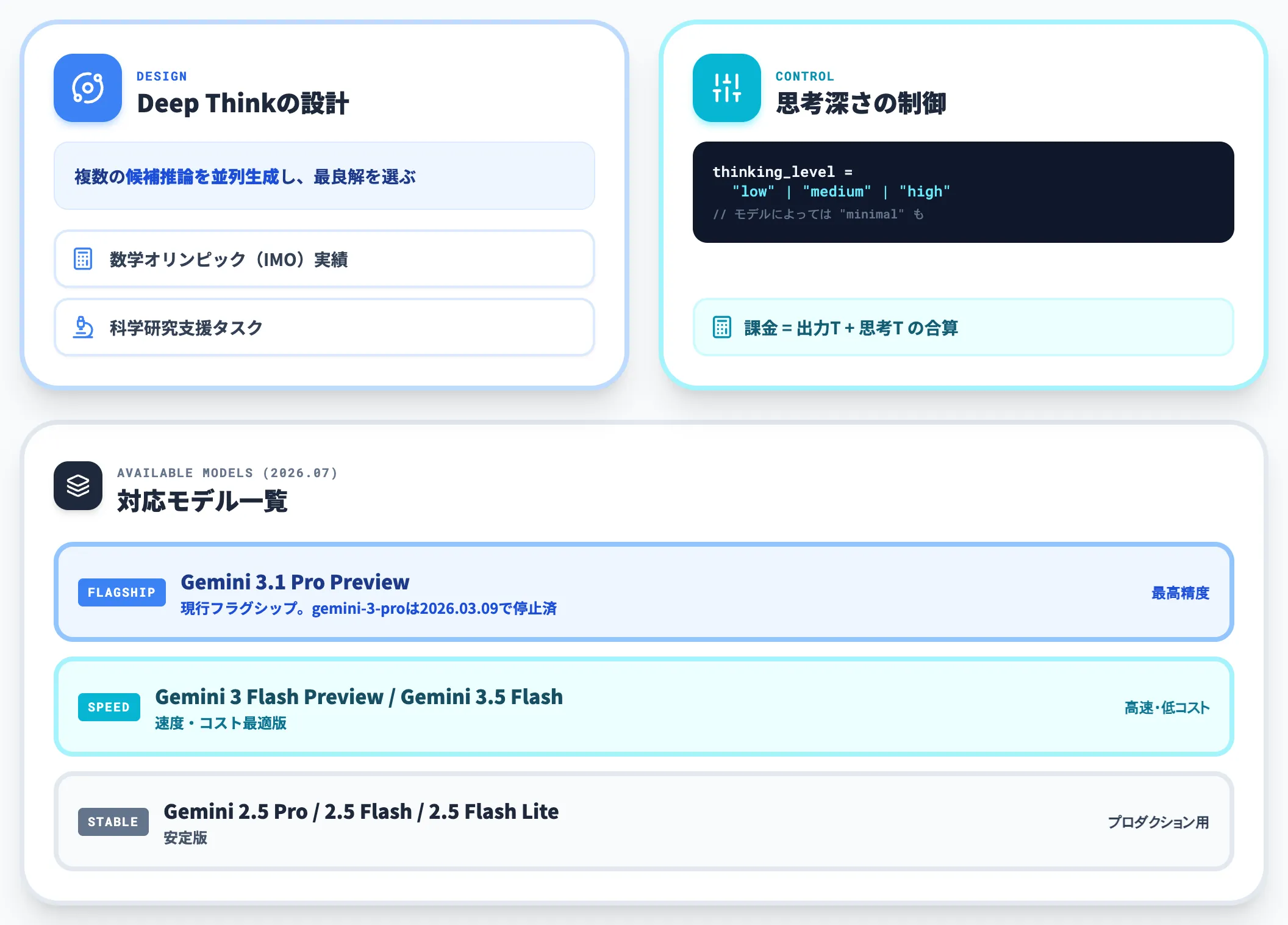Image resolution: width=1288 pixels, height=925 pixels.
Task: Select the STABLE badge
Action: pos(113,822)
